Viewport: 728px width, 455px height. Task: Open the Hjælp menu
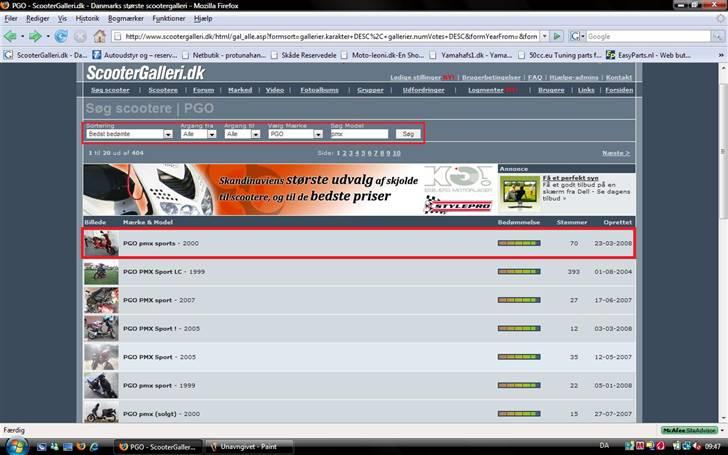(x=203, y=19)
